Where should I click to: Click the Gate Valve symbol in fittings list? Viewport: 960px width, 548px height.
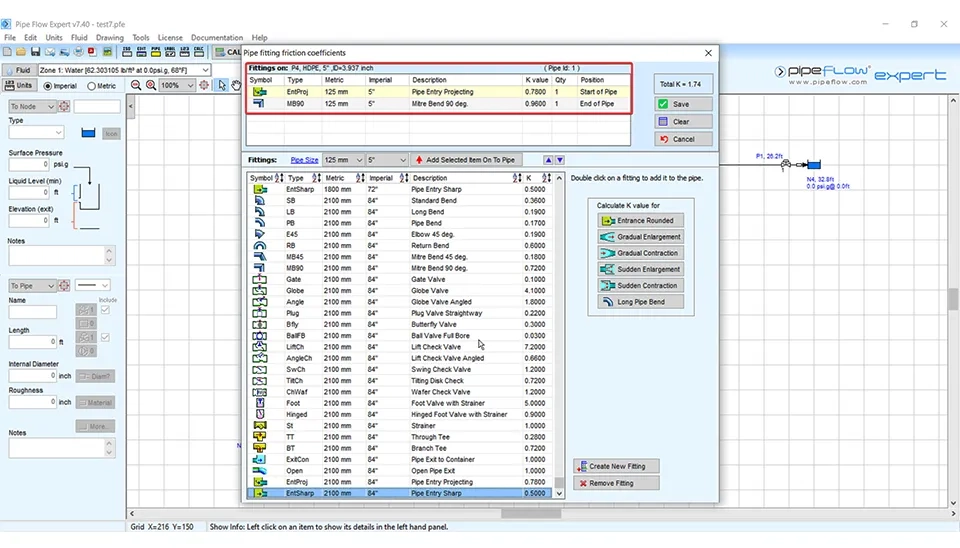click(260, 280)
